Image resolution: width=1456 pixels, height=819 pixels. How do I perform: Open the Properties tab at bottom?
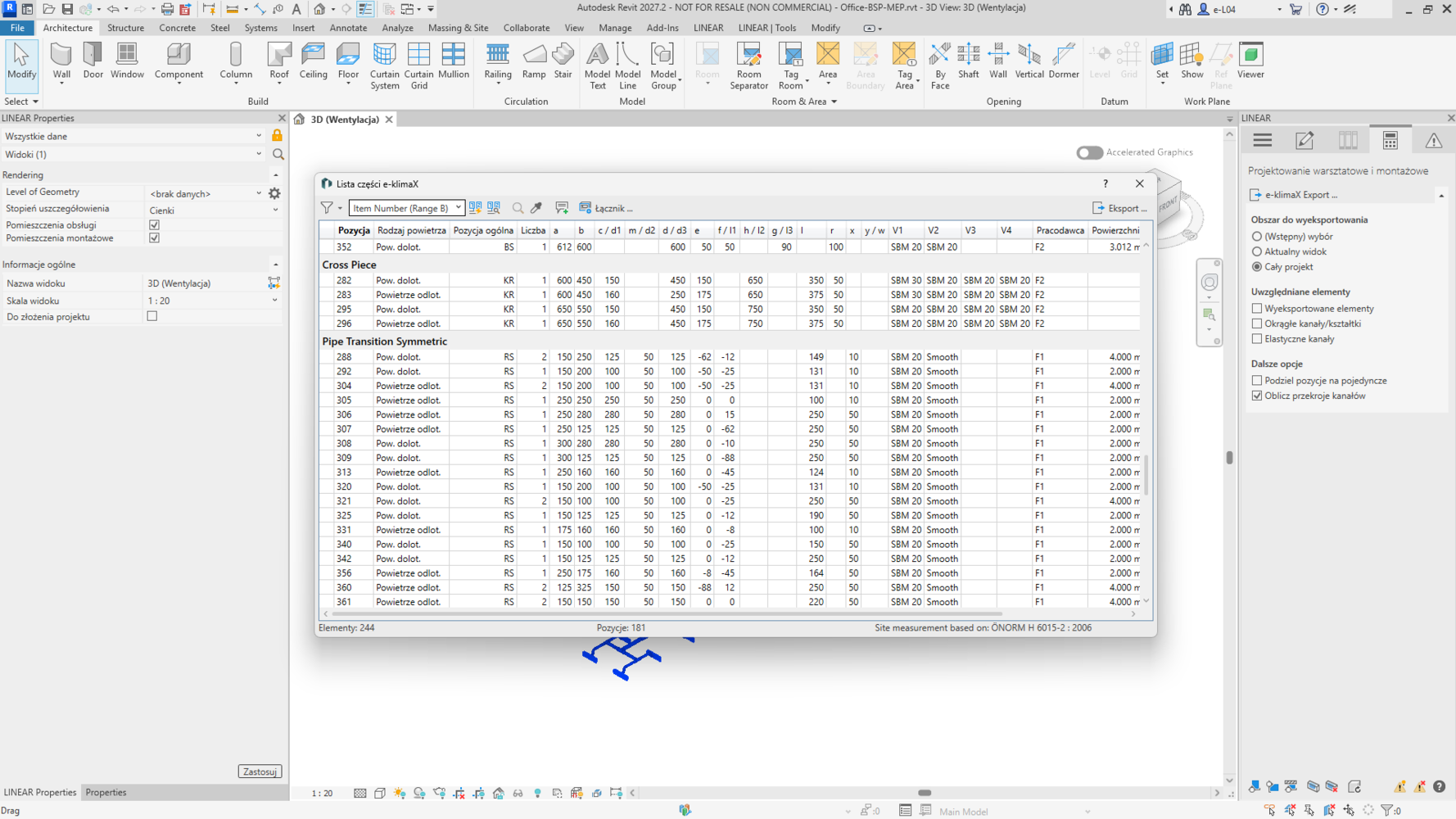coord(106,792)
